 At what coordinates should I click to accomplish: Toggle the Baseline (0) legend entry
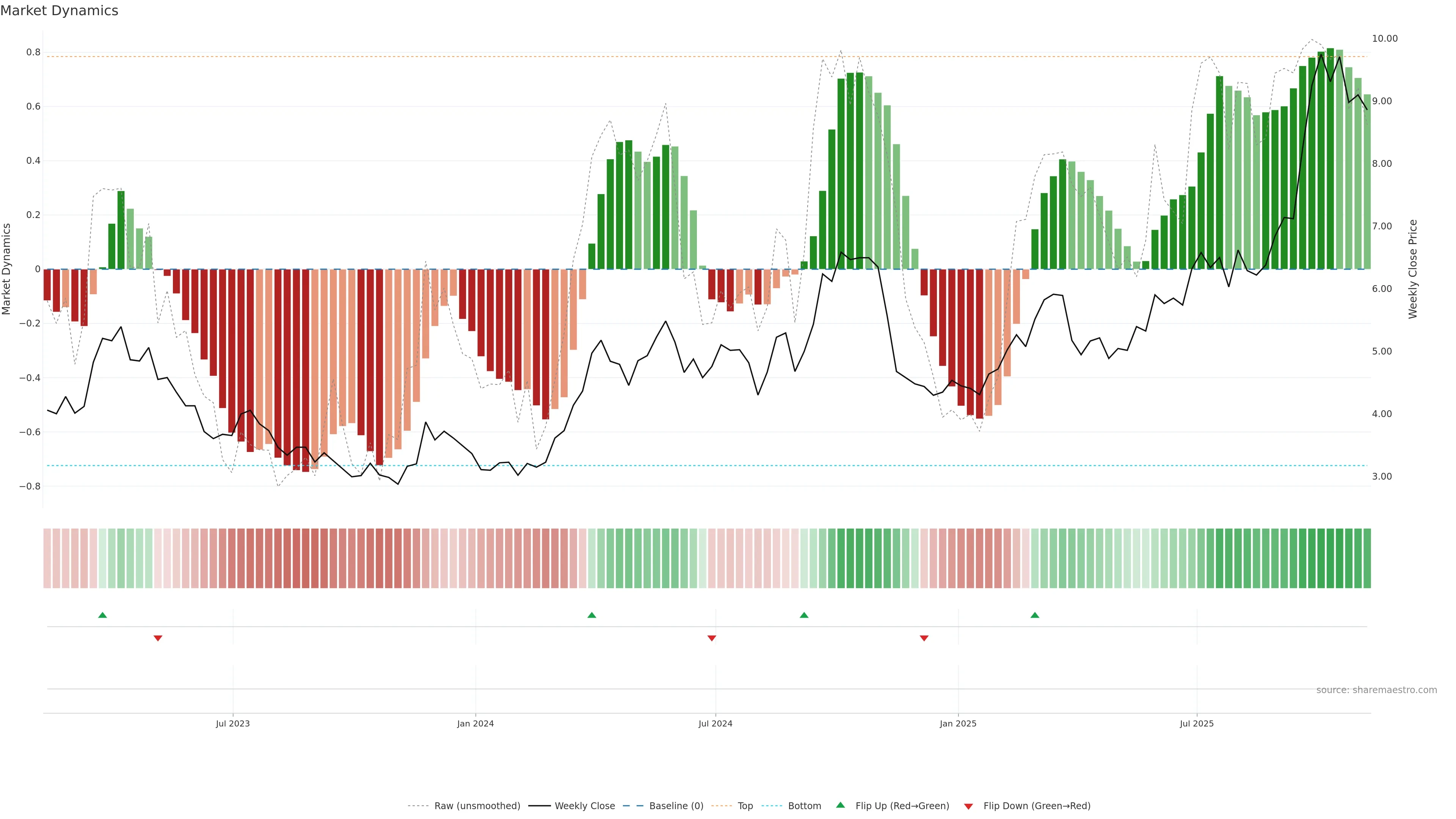coord(676,806)
